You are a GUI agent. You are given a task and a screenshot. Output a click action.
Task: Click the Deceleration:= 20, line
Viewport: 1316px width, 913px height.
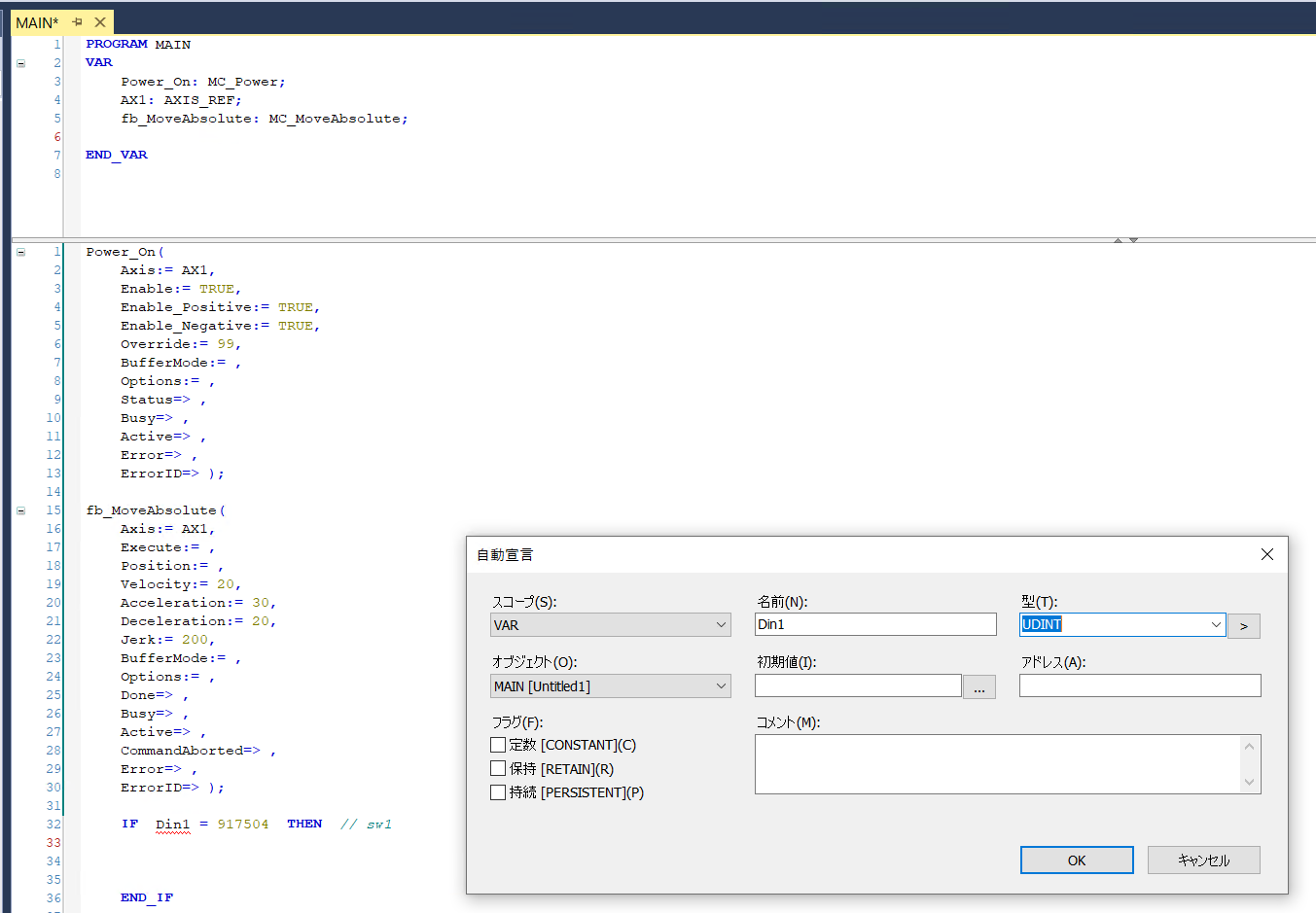point(198,621)
